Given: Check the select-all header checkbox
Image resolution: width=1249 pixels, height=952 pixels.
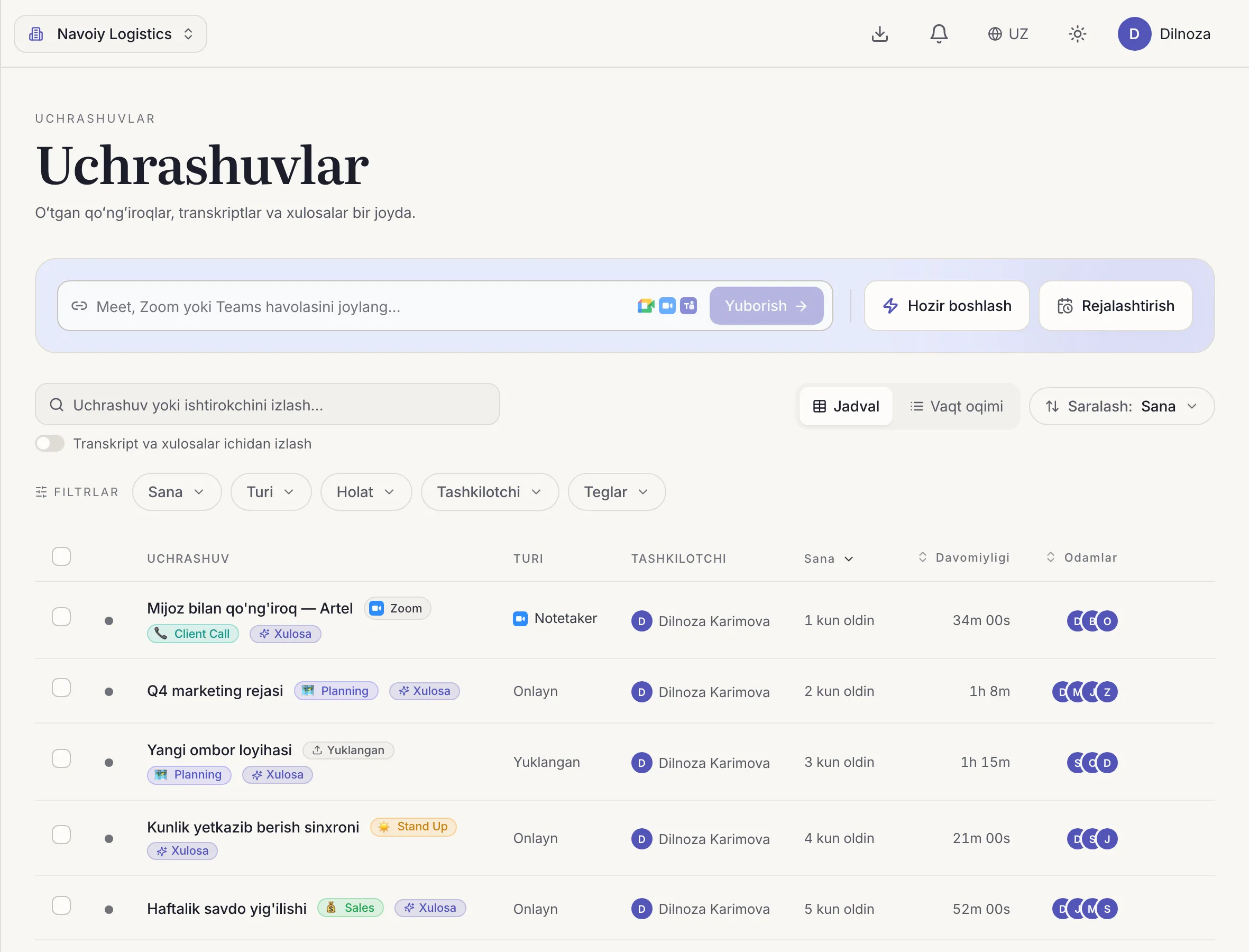Looking at the screenshot, I should tap(61, 556).
